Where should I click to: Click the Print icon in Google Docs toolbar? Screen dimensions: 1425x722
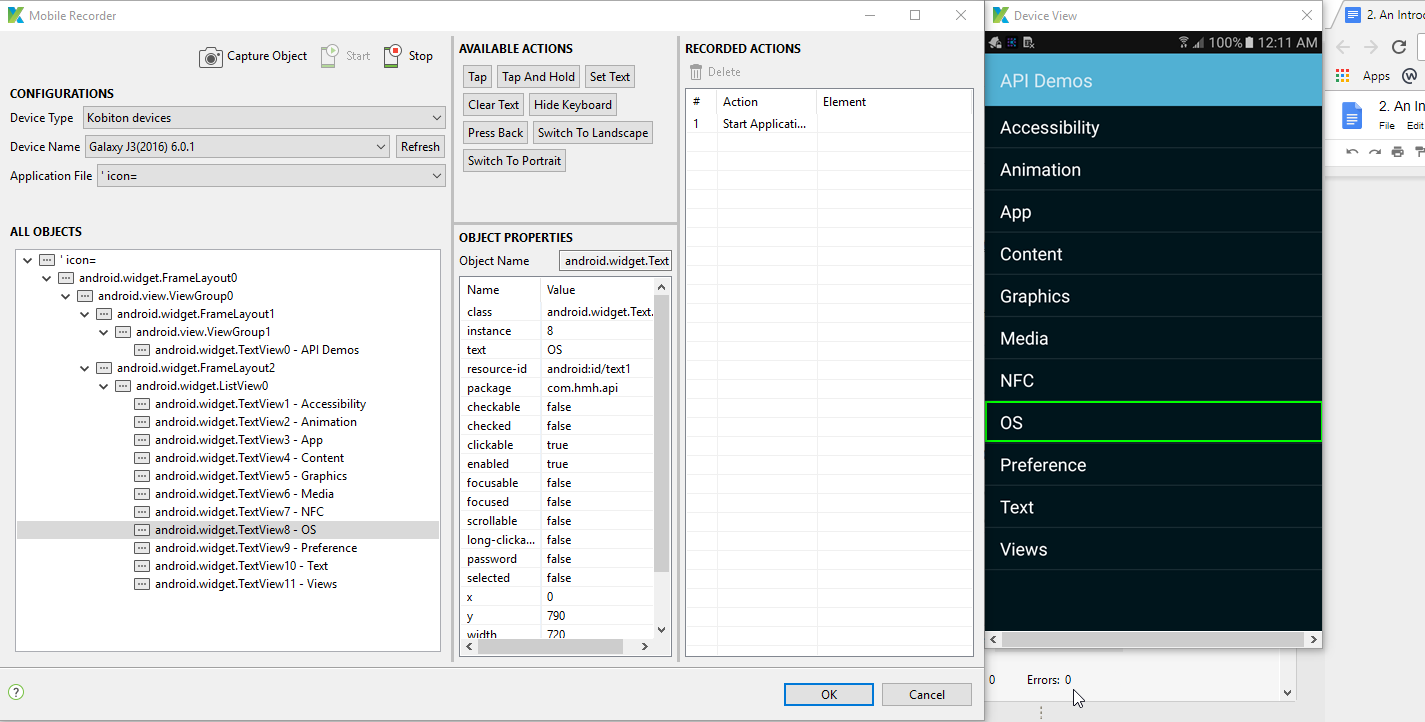pos(1397,151)
